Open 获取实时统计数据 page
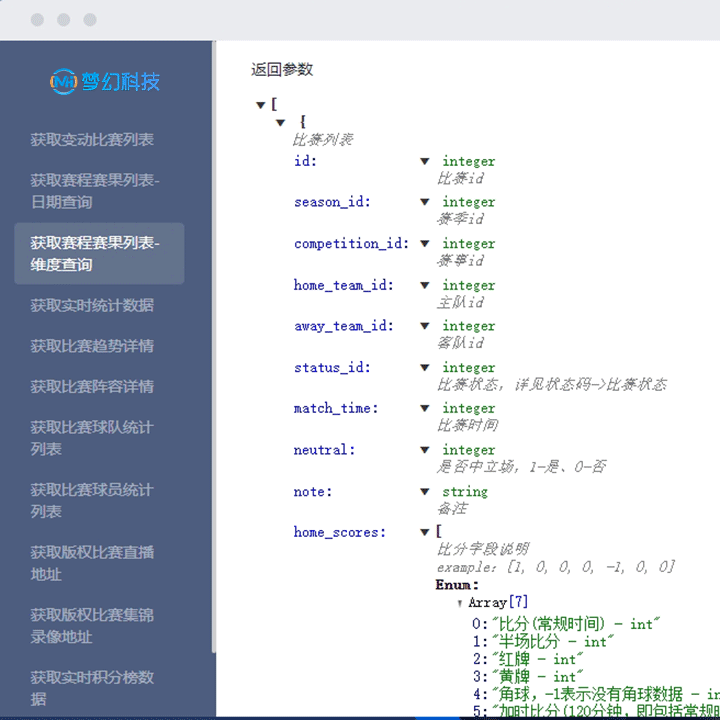 point(92,306)
